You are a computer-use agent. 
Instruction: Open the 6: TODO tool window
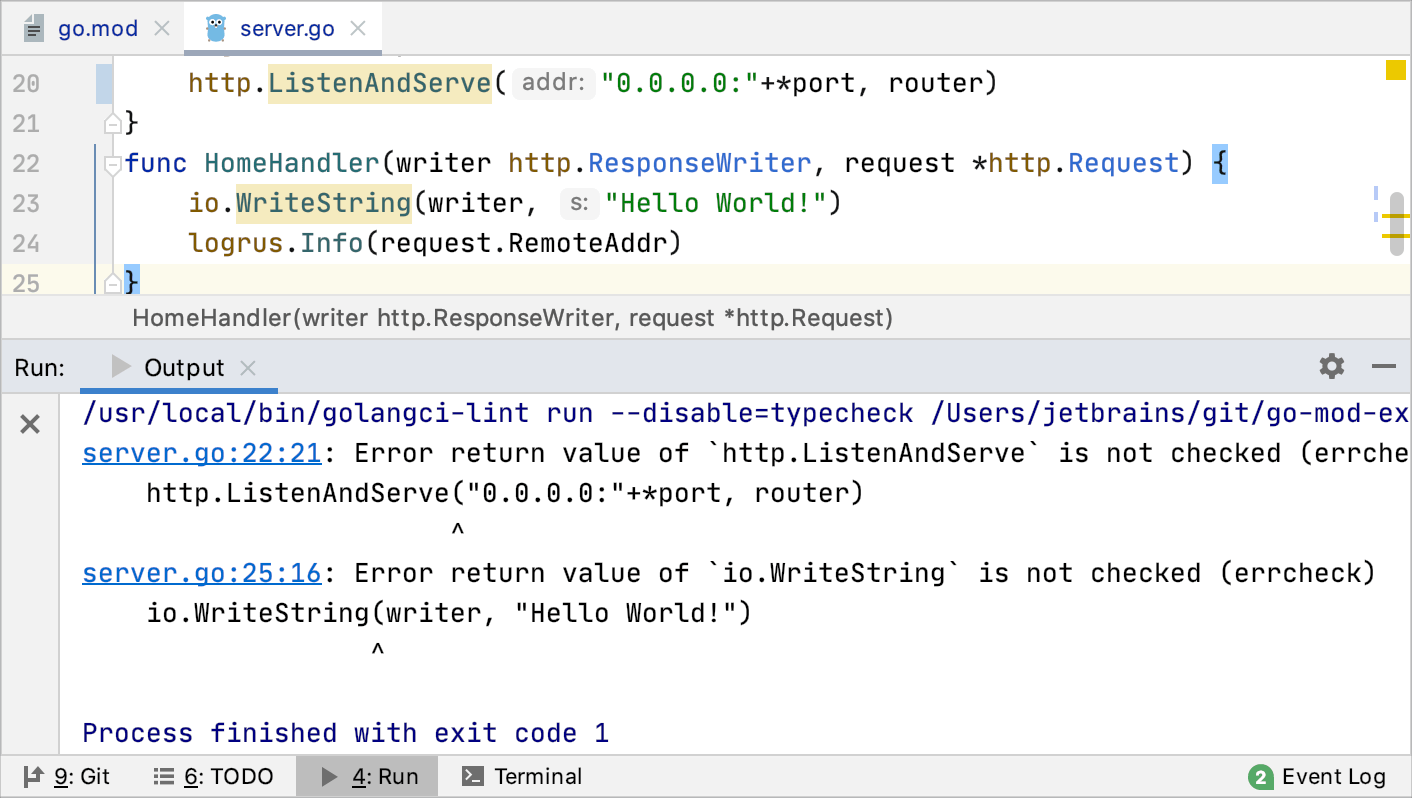(x=213, y=777)
